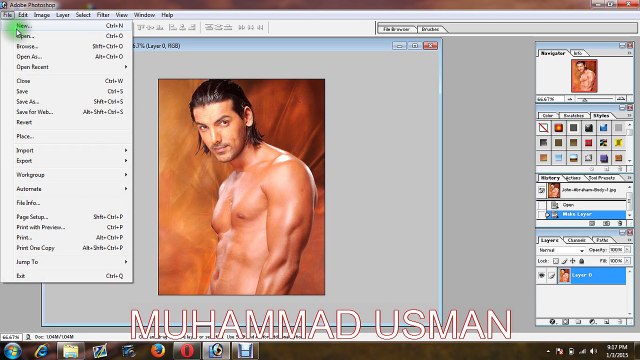Set history brush source for the Open state
The image size is (640, 360).
pyautogui.click(x=541, y=205)
